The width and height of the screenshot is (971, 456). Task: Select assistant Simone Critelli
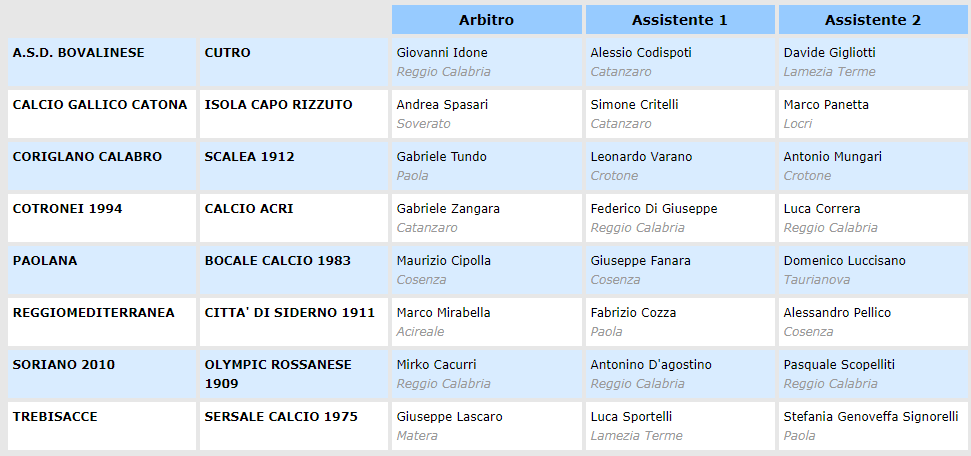[x=634, y=104]
